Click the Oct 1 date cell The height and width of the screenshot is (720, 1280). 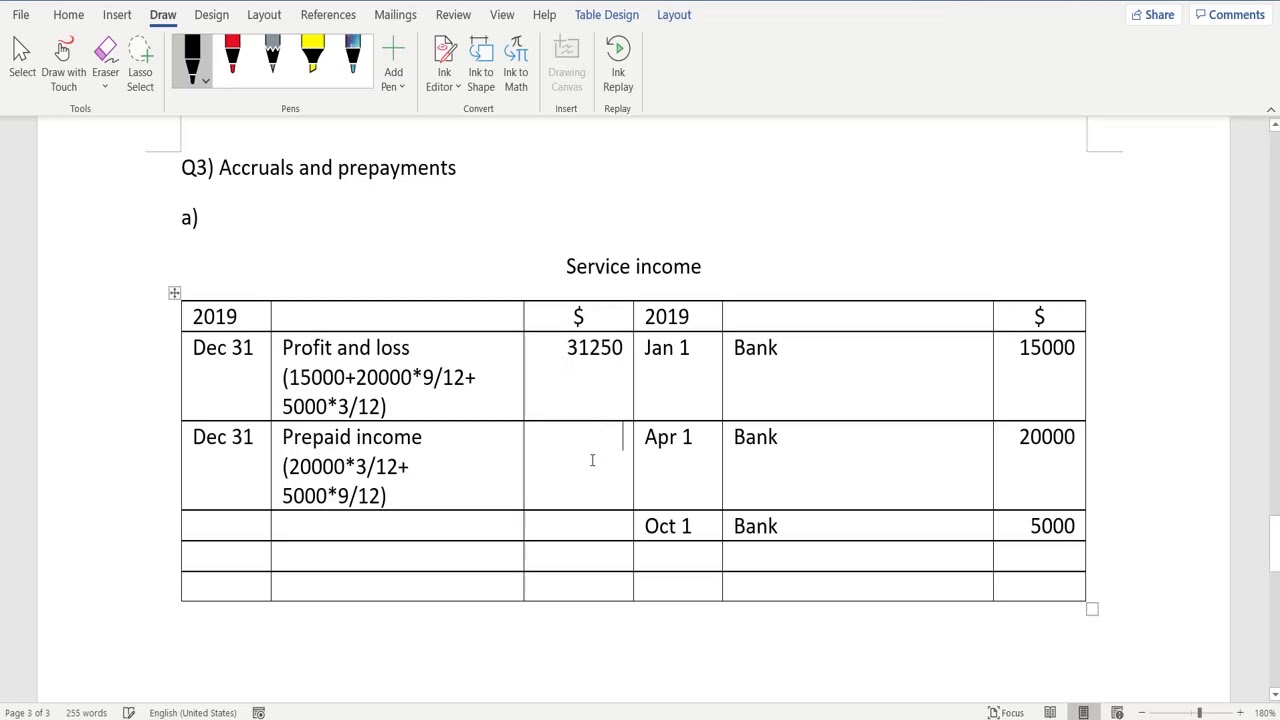(x=677, y=526)
